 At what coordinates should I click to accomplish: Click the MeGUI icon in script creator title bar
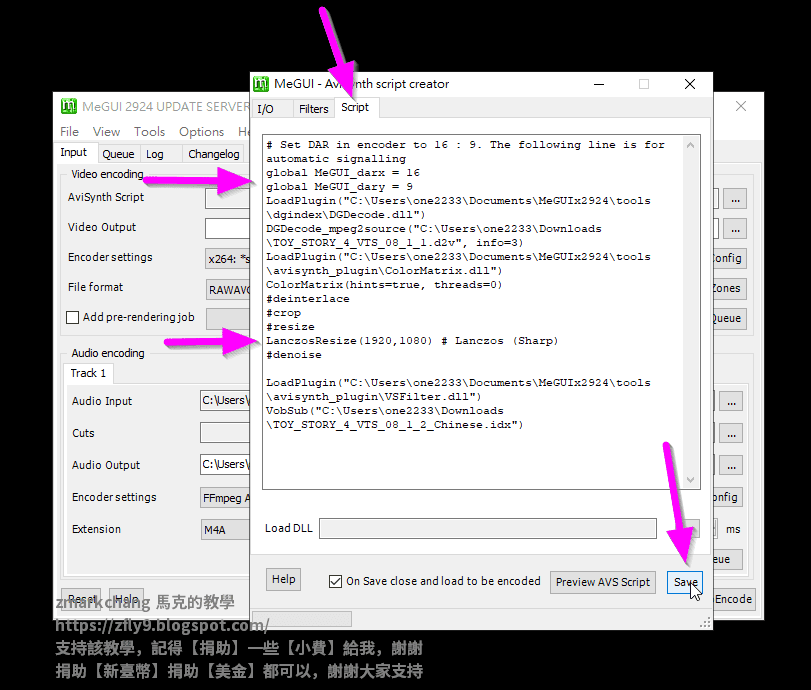pos(261,84)
